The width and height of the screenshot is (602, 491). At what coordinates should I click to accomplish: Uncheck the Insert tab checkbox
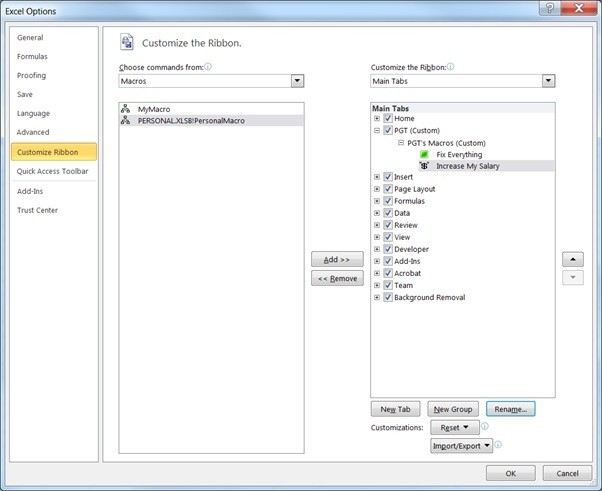coord(388,177)
